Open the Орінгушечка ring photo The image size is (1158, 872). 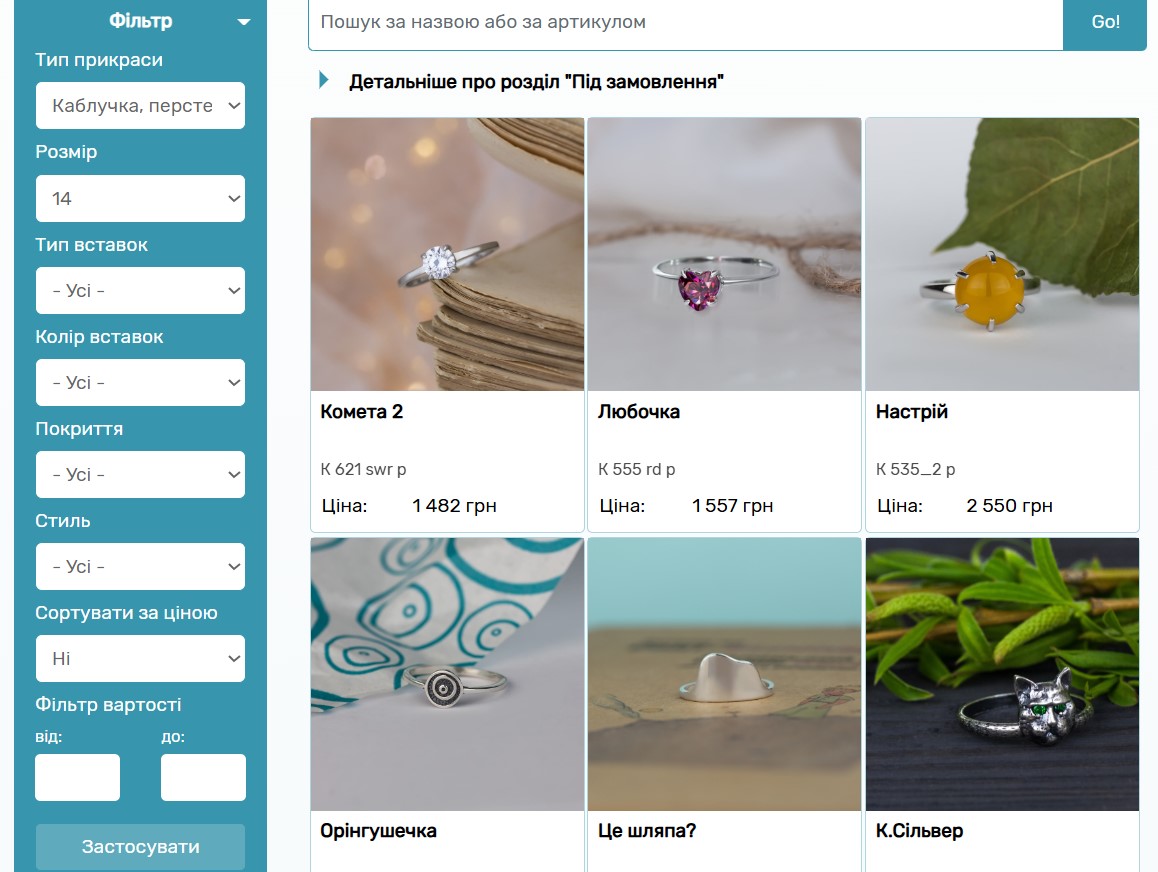[448, 674]
